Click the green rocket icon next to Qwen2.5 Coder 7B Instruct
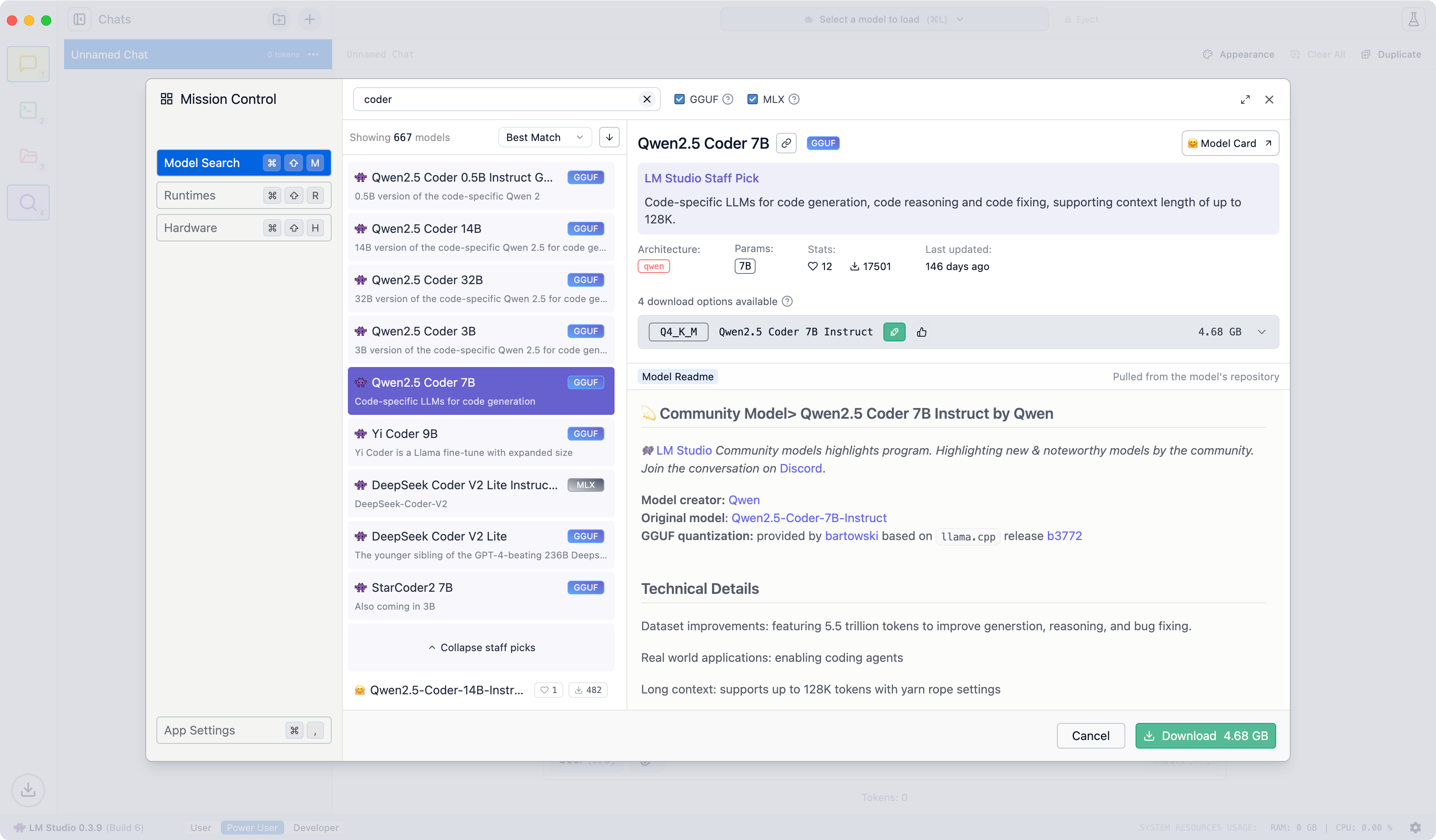The height and width of the screenshot is (840, 1436). click(x=894, y=332)
